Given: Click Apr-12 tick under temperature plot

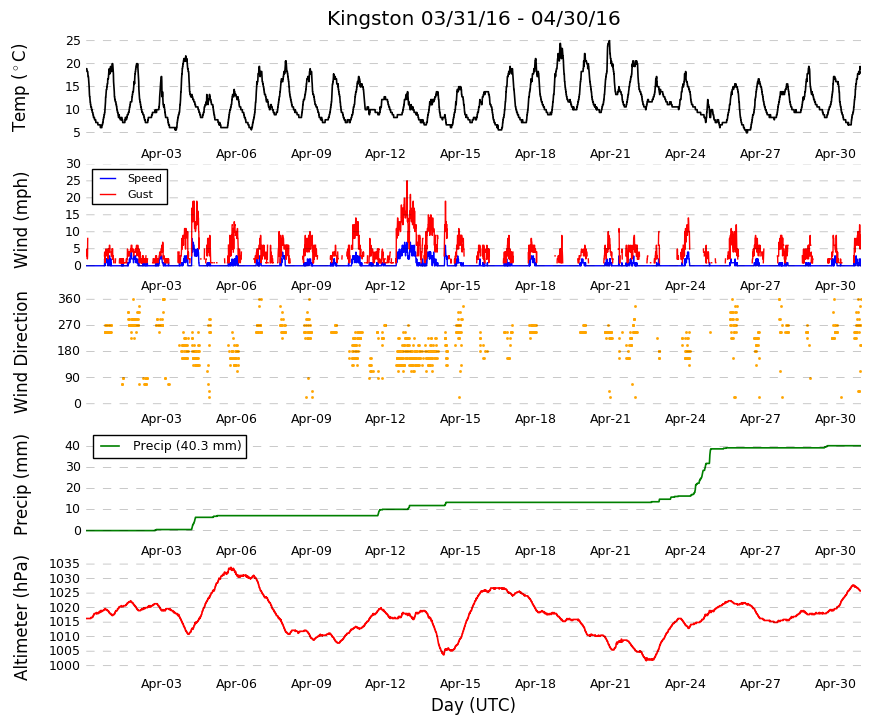Looking at the screenshot, I should click(385, 154).
